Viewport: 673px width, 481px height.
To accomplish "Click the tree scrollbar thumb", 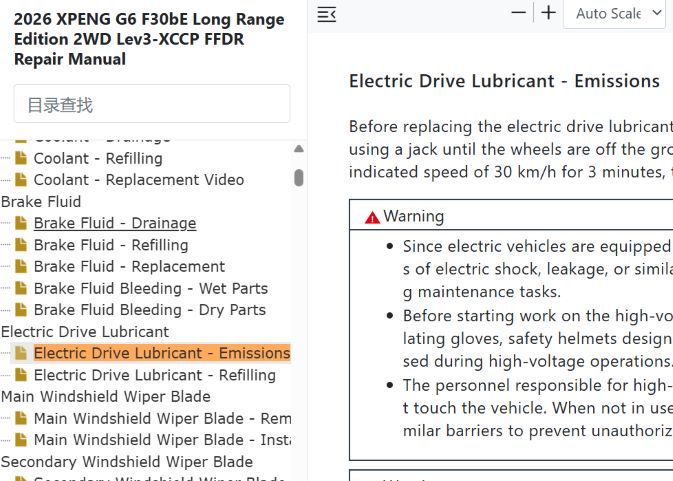I will (299, 178).
